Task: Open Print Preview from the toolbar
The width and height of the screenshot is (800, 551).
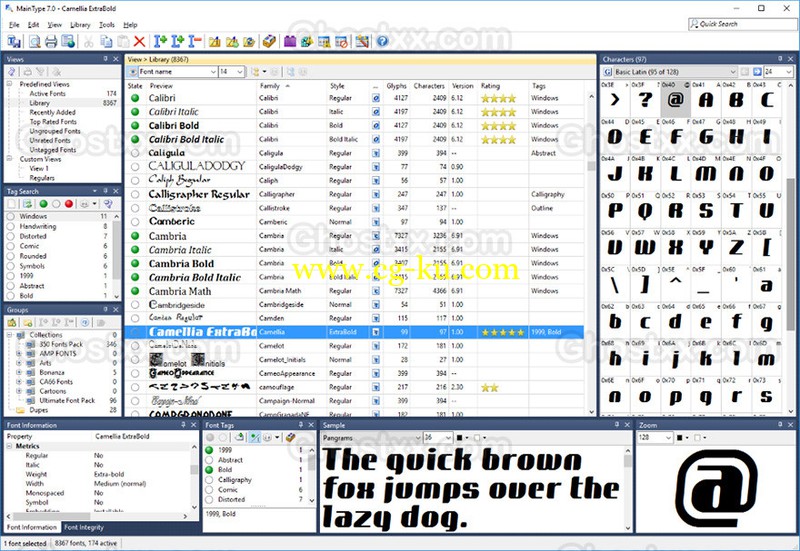Action: [x=34, y=41]
